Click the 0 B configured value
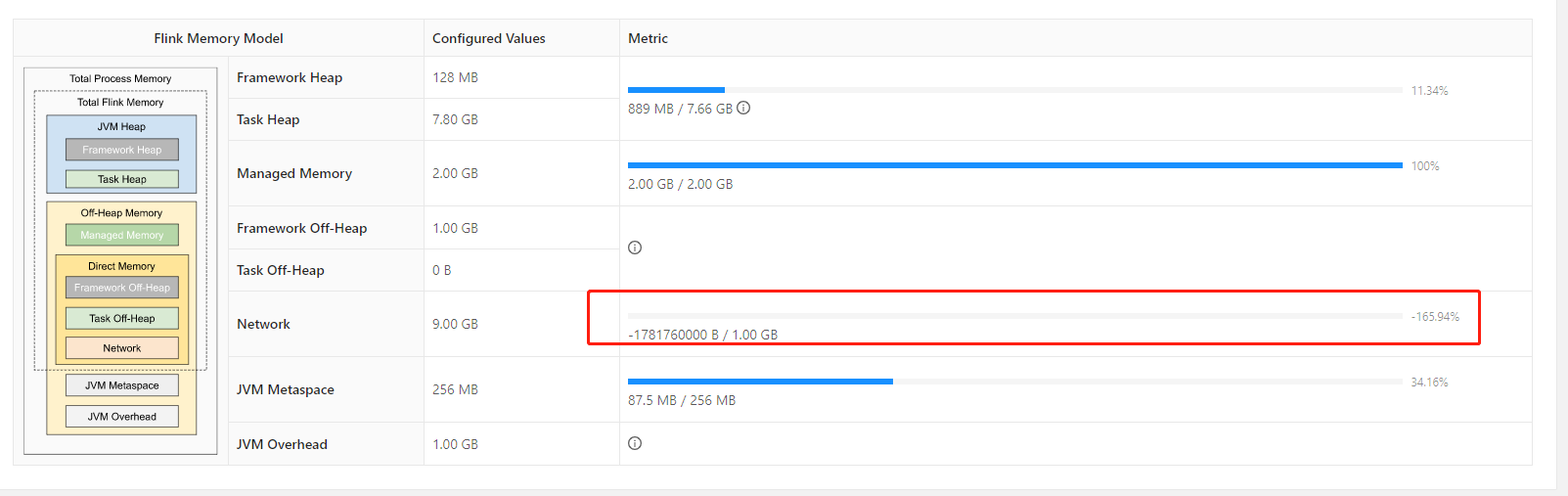1568x496 pixels. 442,270
